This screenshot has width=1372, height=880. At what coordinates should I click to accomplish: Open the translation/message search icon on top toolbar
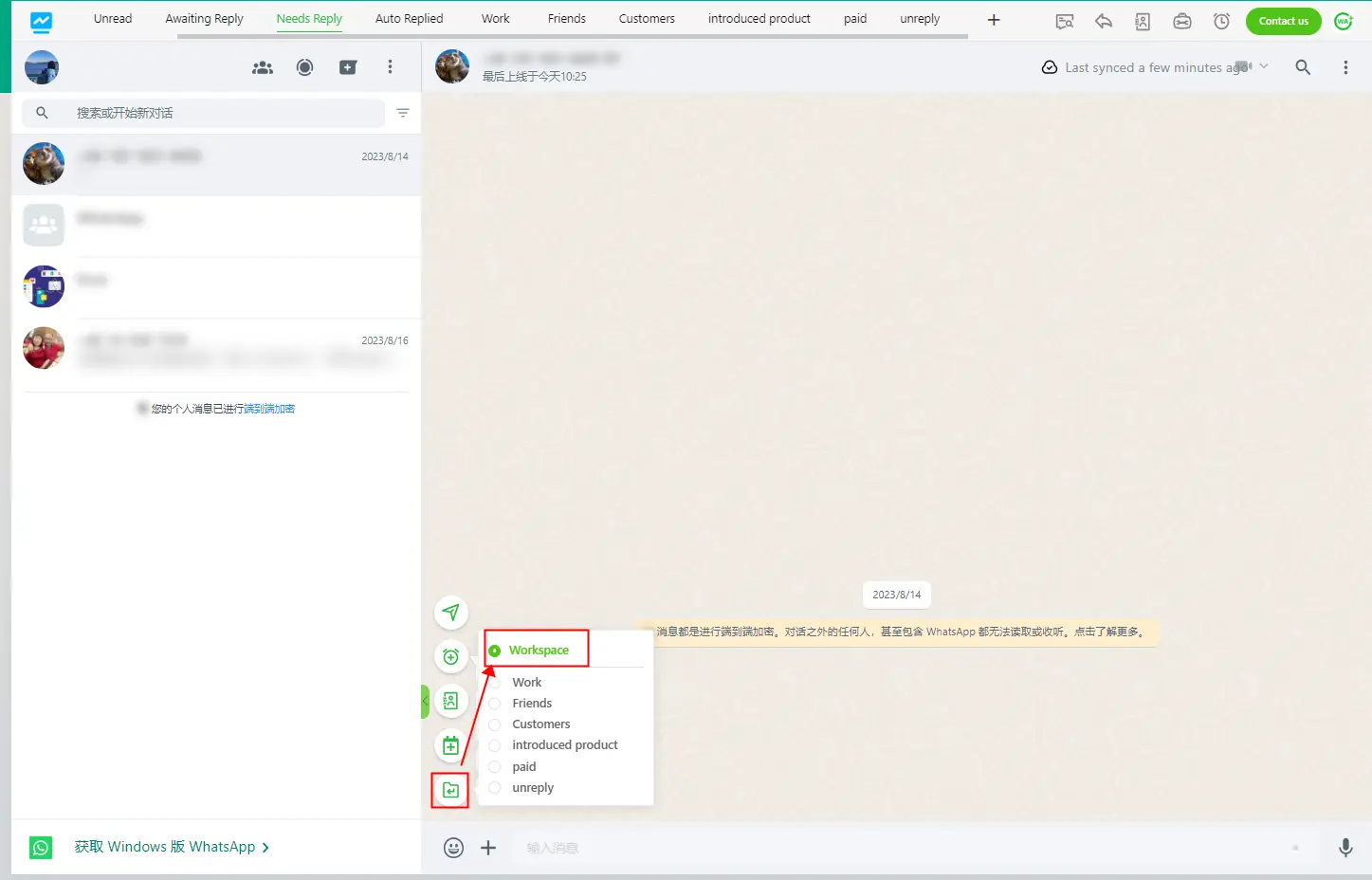pos(1064,21)
